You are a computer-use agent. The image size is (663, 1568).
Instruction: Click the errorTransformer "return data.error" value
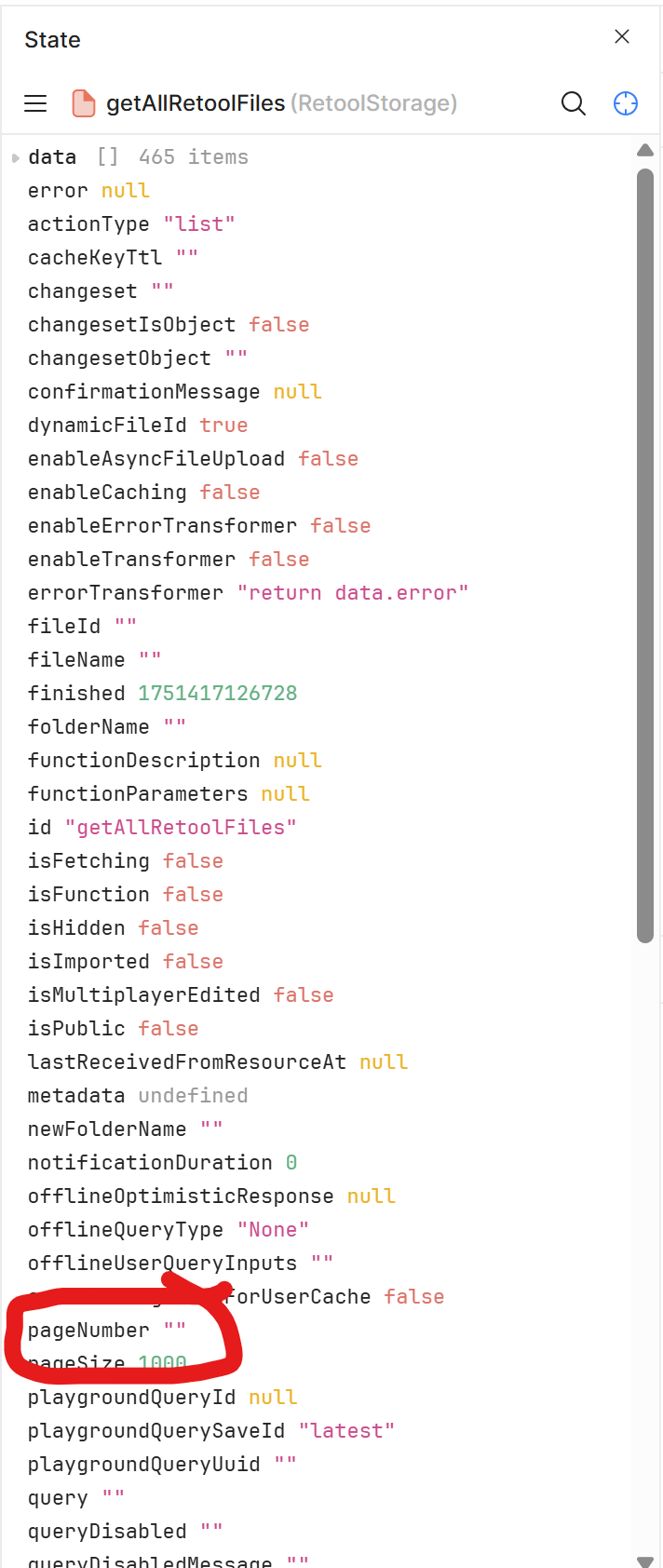tap(353, 593)
